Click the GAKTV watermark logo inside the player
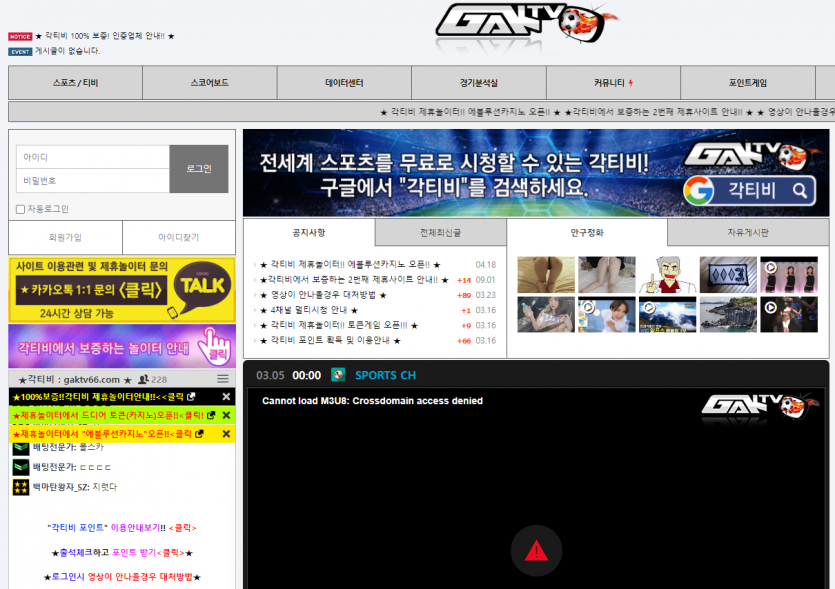The width and height of the screenshot is (835, 589). coord(760,408)
